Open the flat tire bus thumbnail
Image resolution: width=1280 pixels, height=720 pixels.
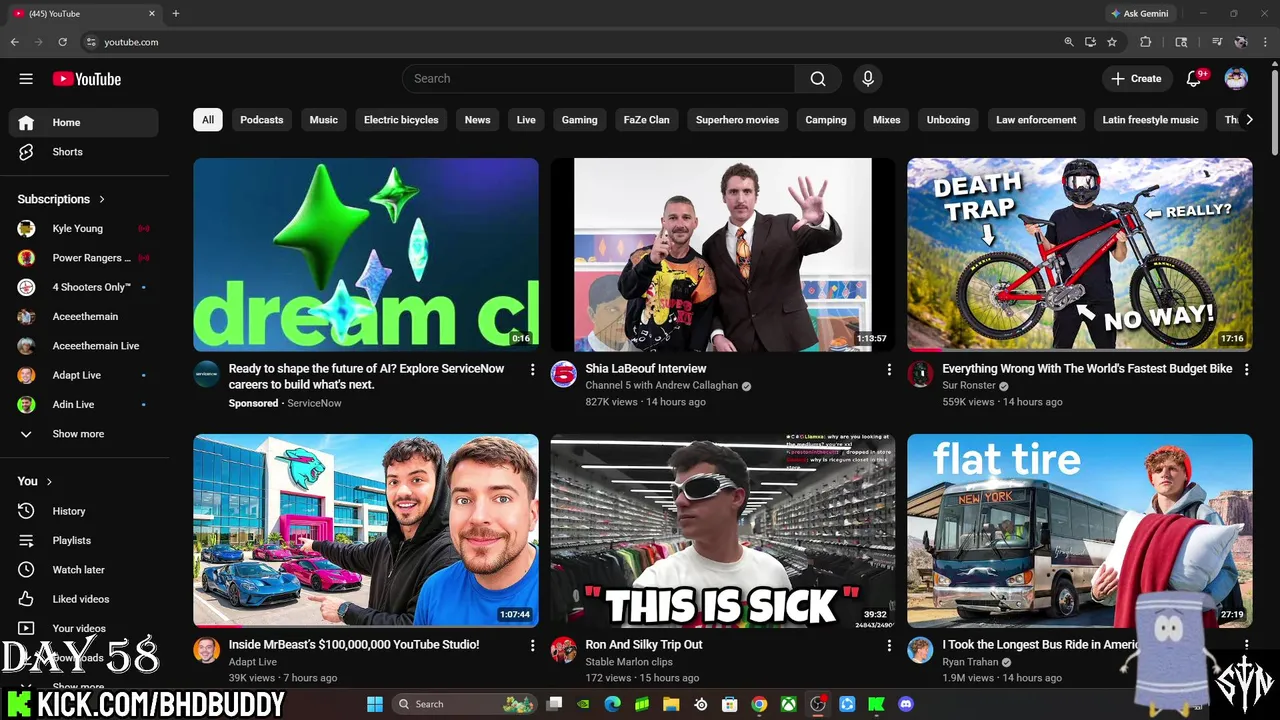click(x=1079, y=530)
